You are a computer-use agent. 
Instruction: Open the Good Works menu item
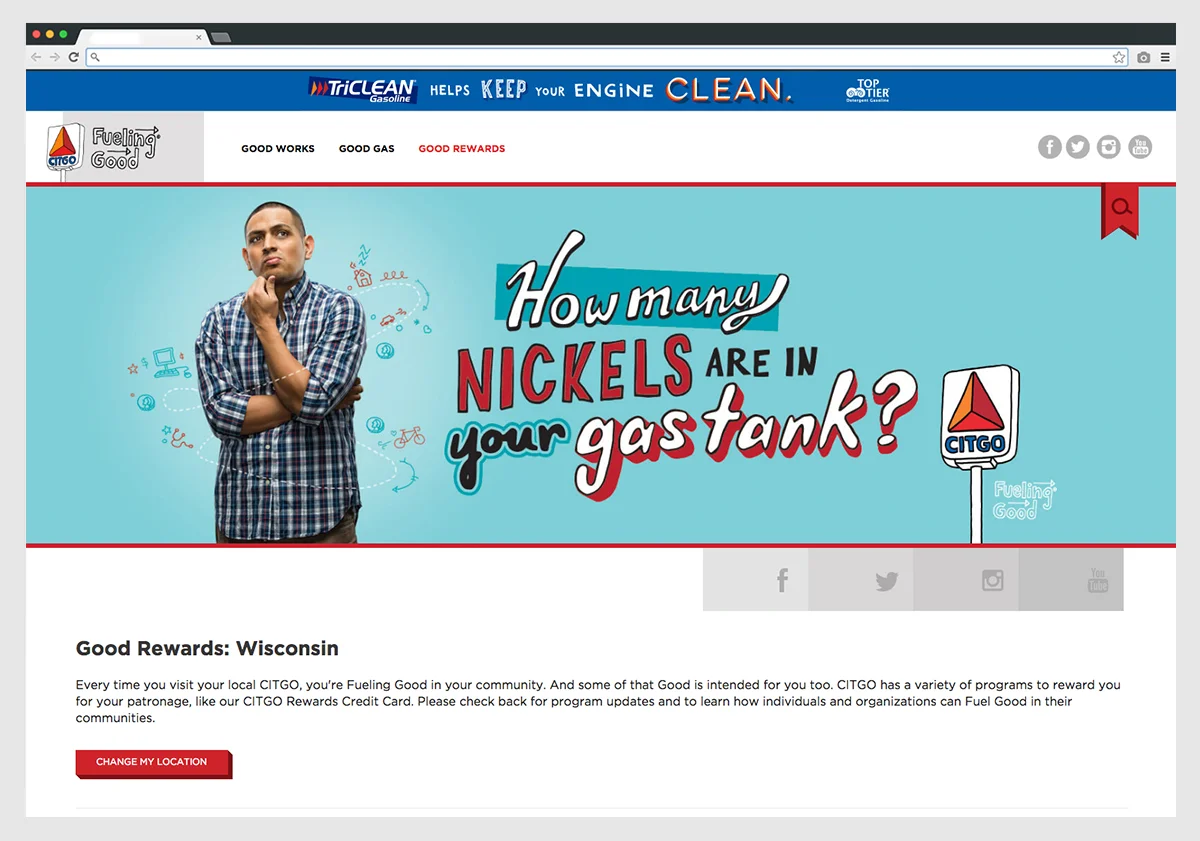coord(278,149)
